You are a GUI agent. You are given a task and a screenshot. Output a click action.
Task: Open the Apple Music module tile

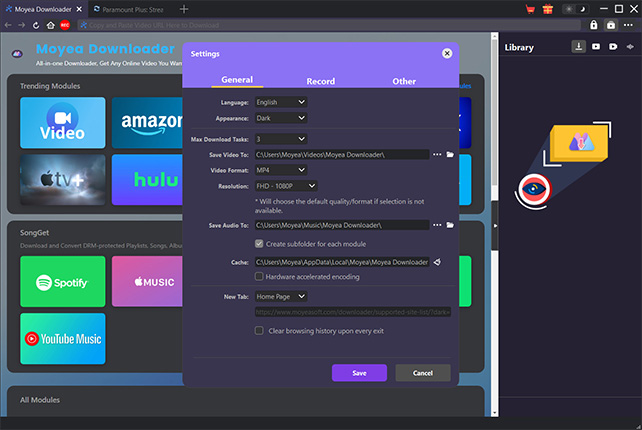[x=147, y=281]
